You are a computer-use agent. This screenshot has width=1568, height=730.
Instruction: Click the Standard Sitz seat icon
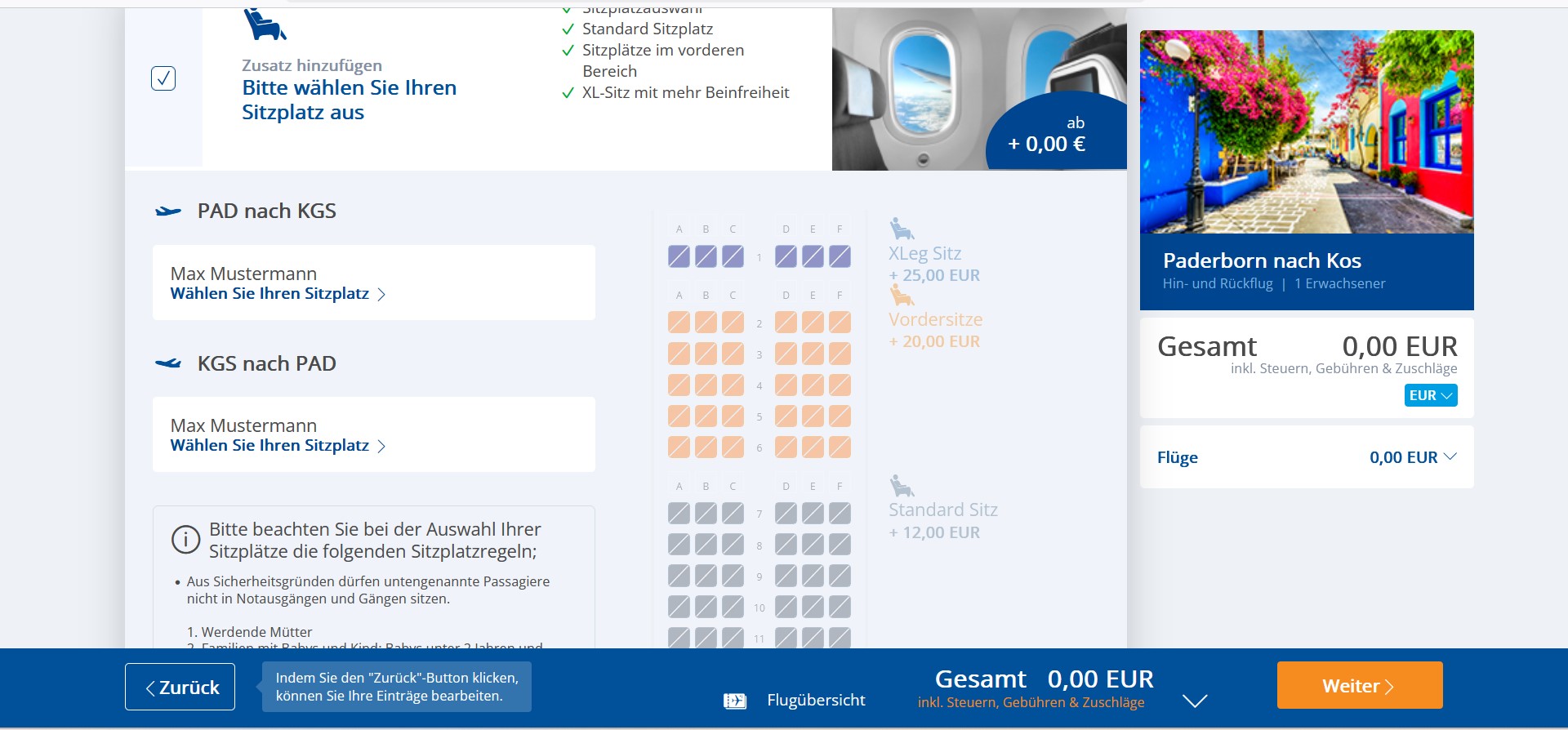901,486
